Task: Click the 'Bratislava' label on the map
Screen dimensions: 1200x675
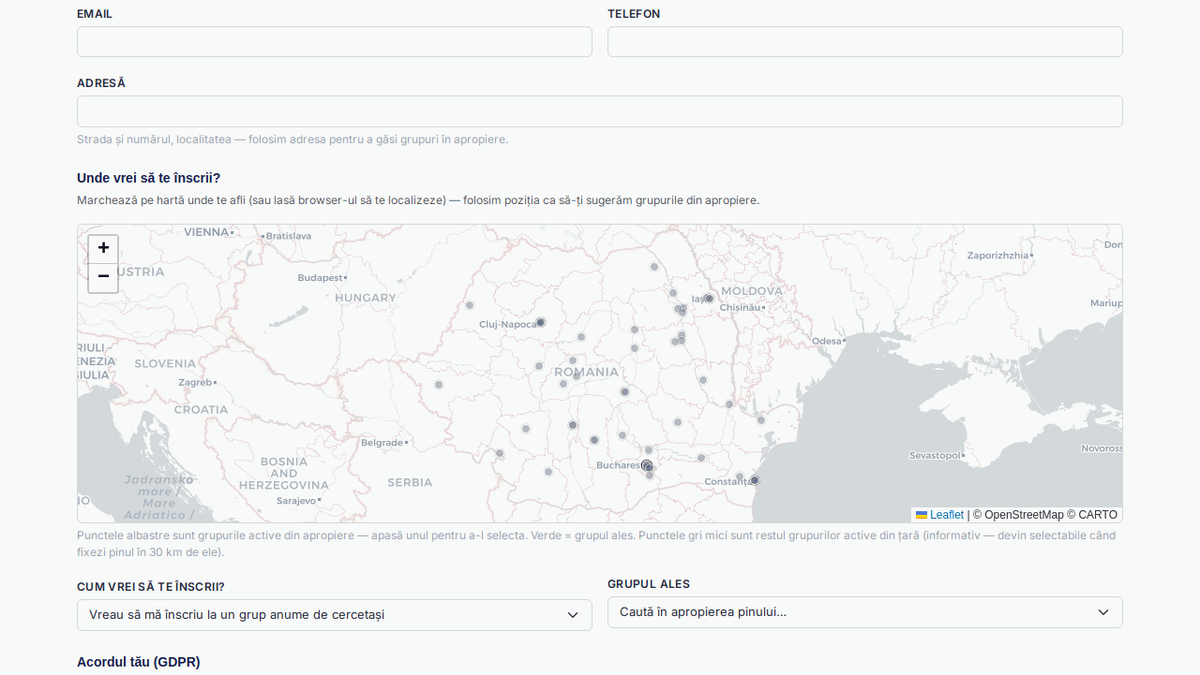Action: point(289,236)
